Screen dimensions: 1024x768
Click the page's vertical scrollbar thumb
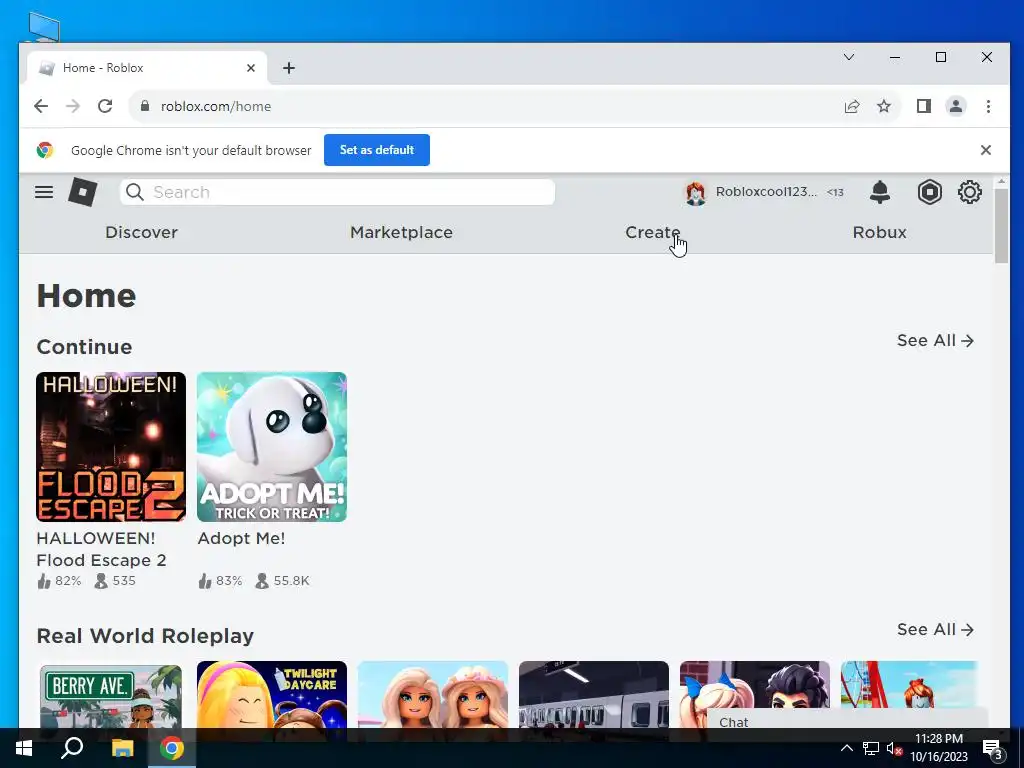click(x=1001, y=226)
